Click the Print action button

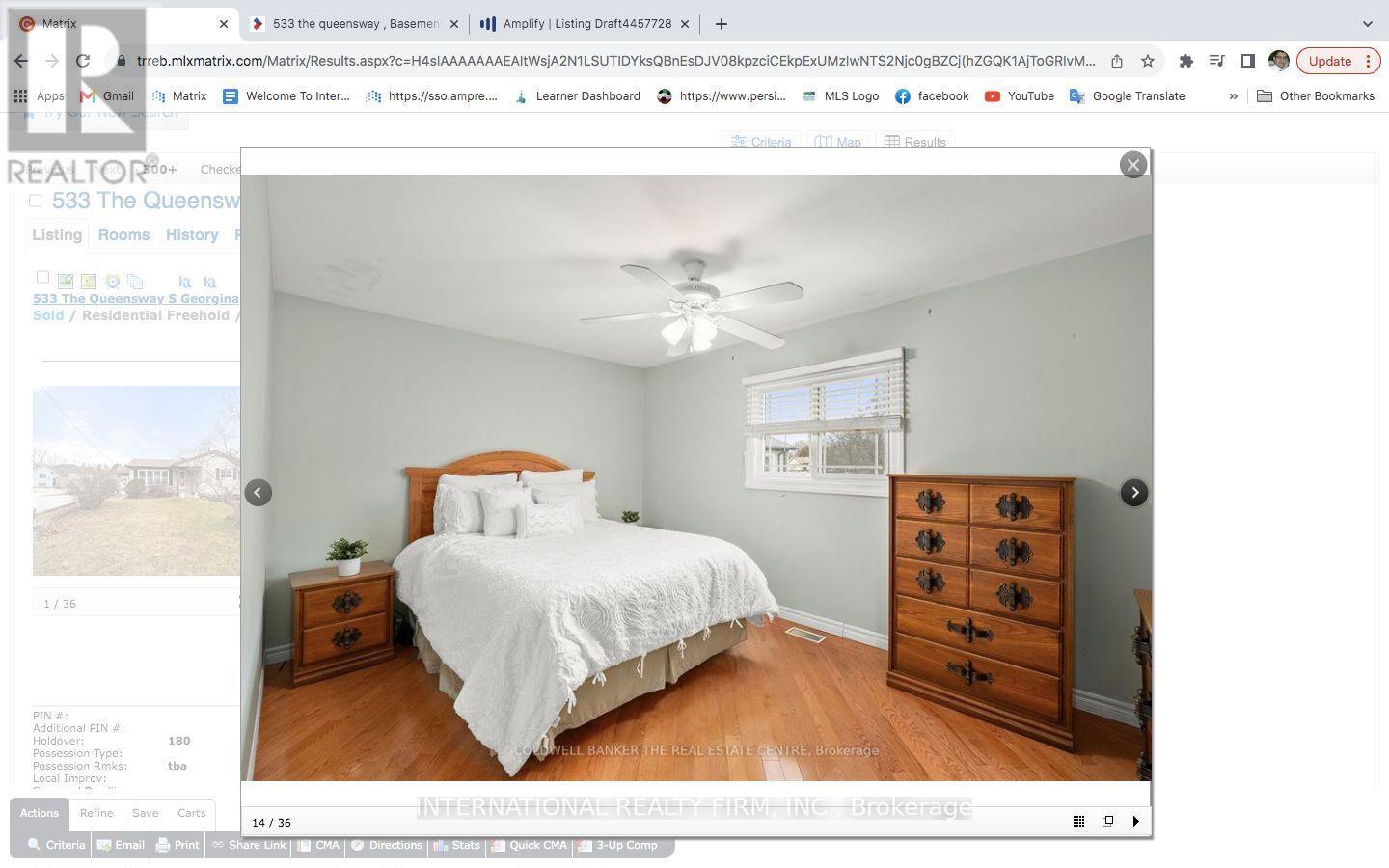click(x=177, y=845)
